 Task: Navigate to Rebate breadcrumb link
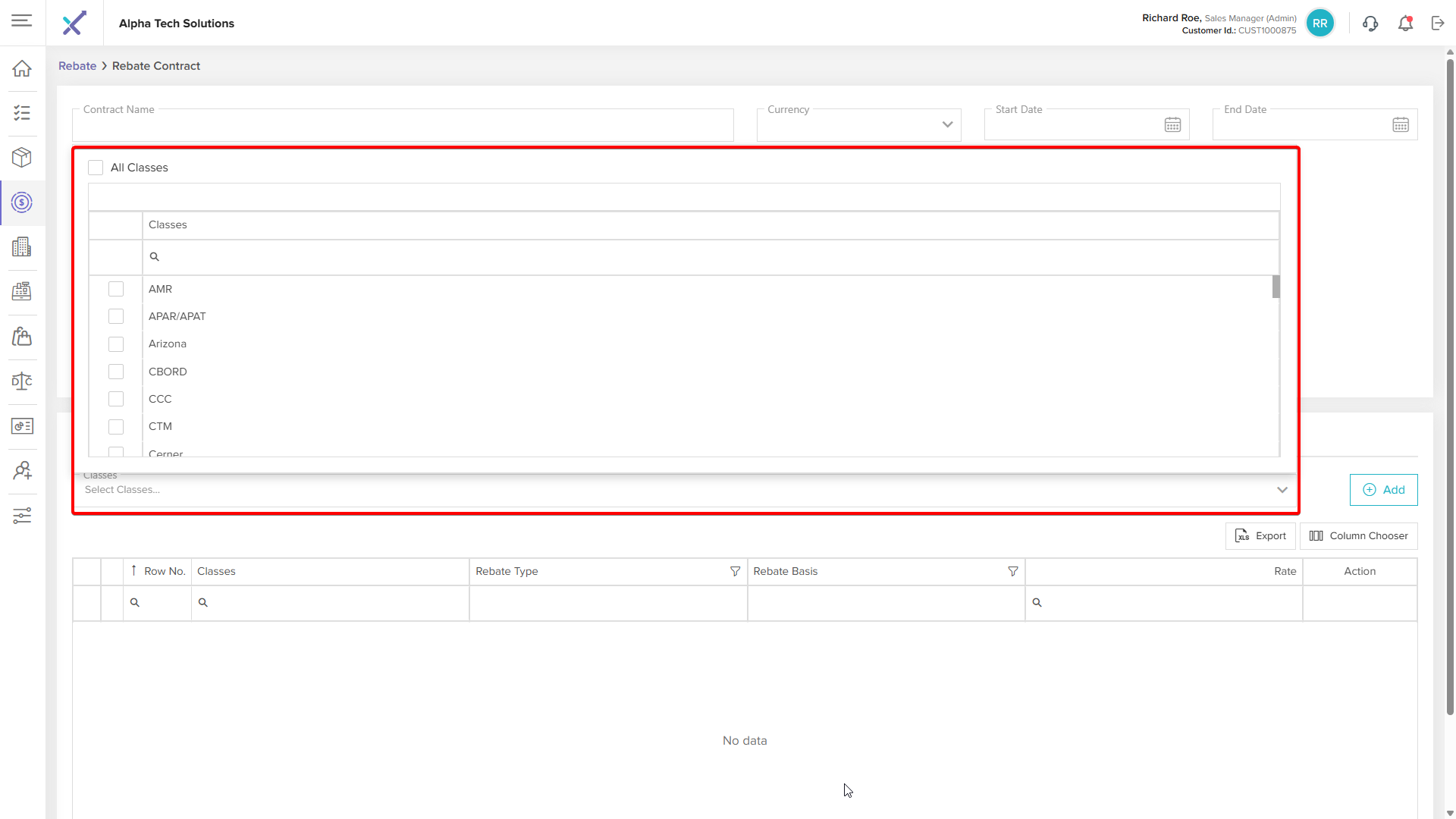(77, 66)
